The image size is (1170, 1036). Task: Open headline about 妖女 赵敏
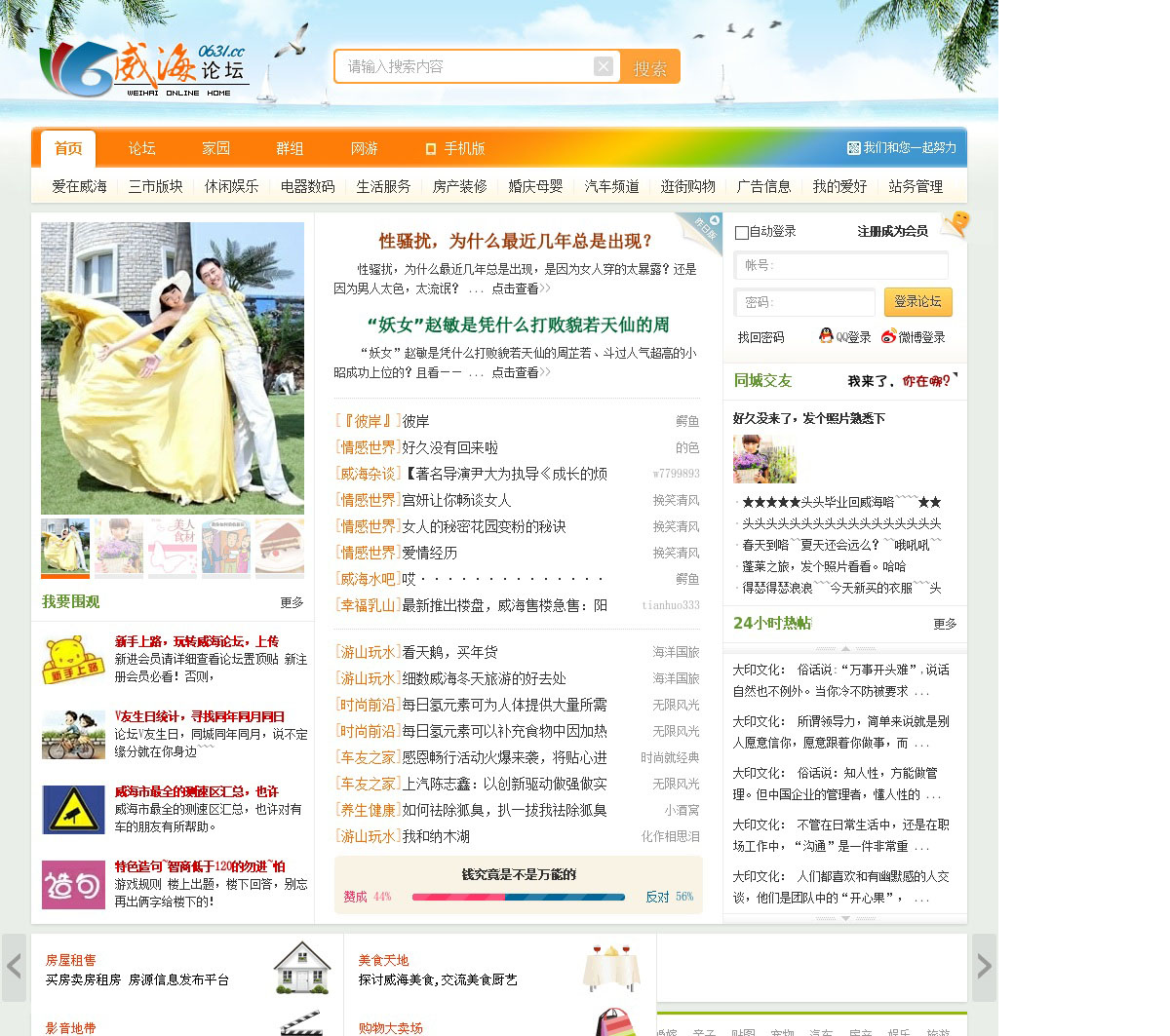(x=518, y=325)
